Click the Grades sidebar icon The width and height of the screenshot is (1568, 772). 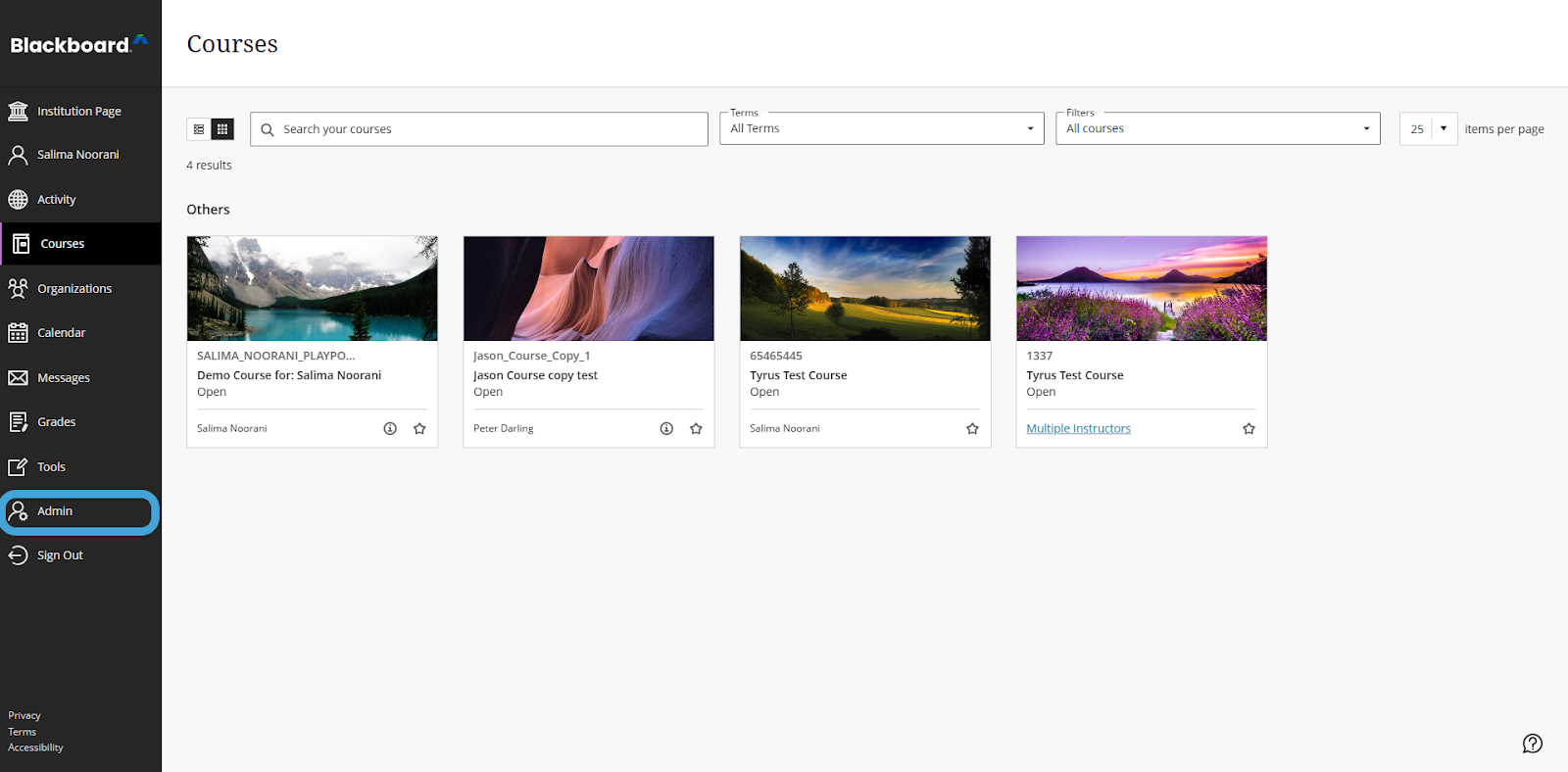point(18,422)
